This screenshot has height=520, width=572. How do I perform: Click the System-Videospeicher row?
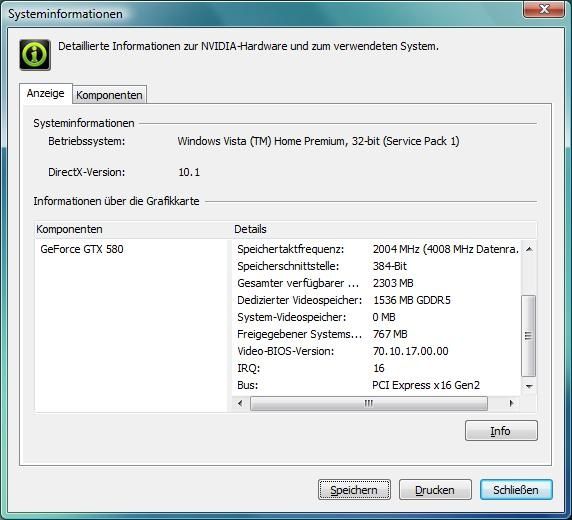(x=377, y=317)
